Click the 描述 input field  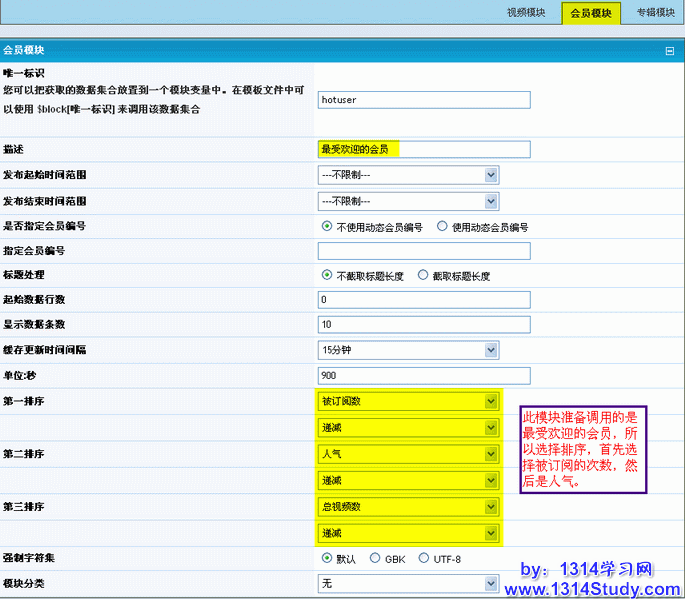tap(423, 149)
